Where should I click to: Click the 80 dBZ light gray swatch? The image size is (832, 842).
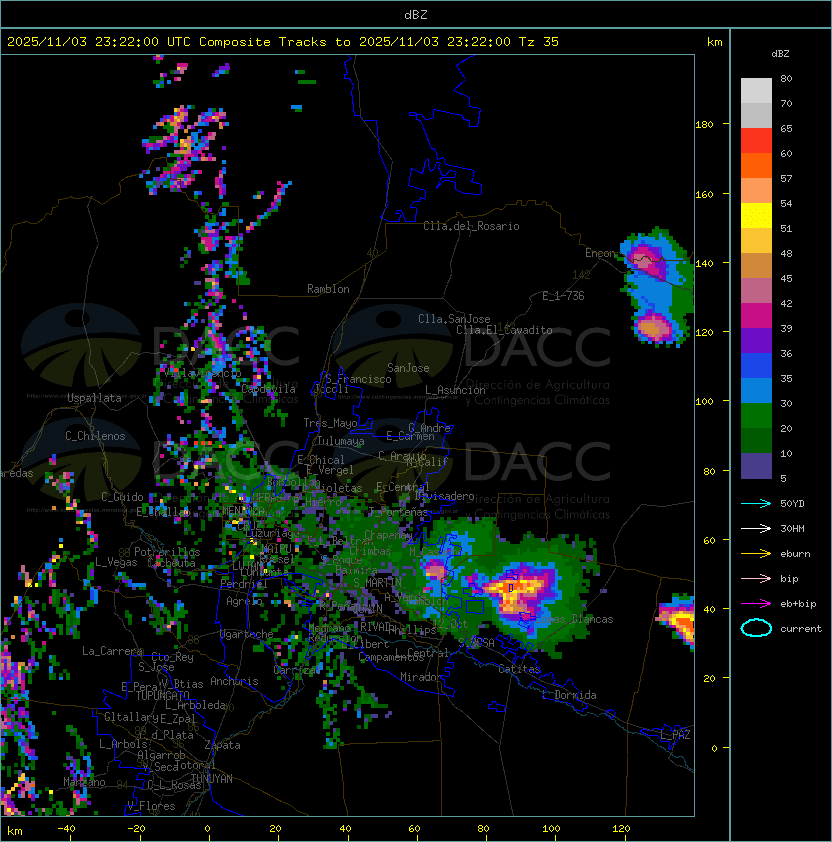coord(756,91)
